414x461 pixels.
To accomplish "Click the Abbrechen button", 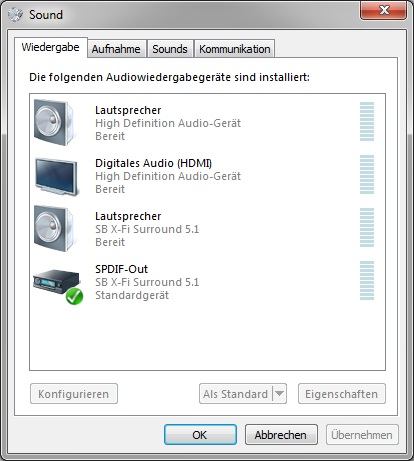I will point(281,435).
